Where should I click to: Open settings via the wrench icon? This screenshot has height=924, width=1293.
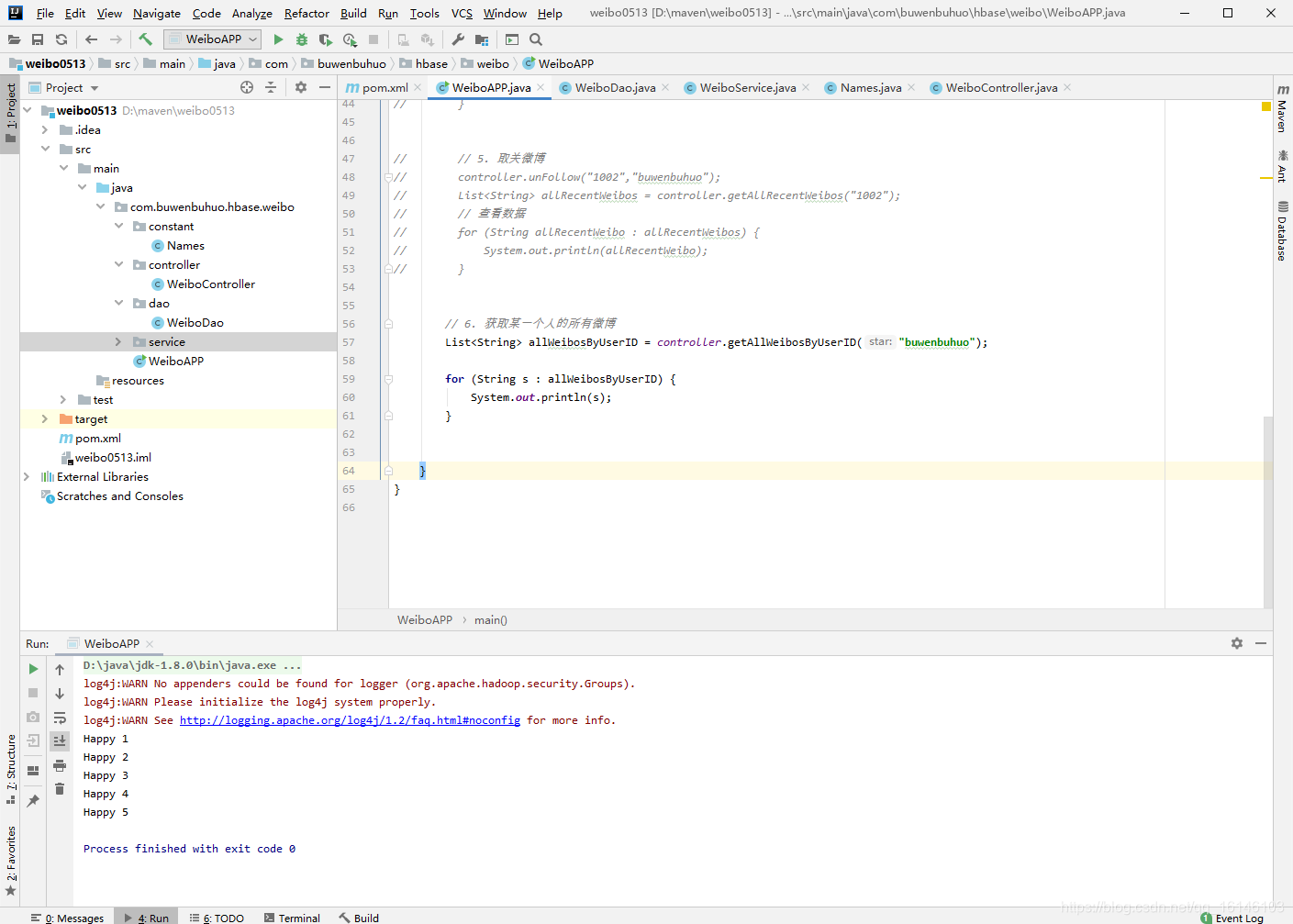click(458, 39)
